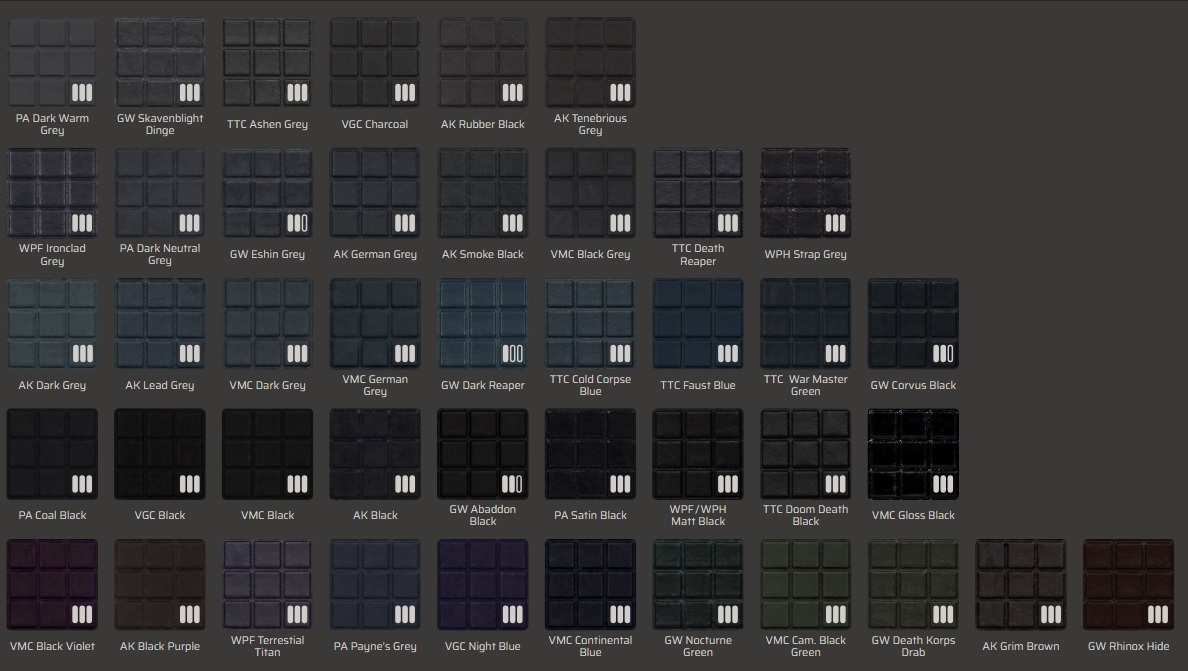1188x671 pixels.
Task: Select the WPF Ironclad Grey swatch
Action: (52, 193)
